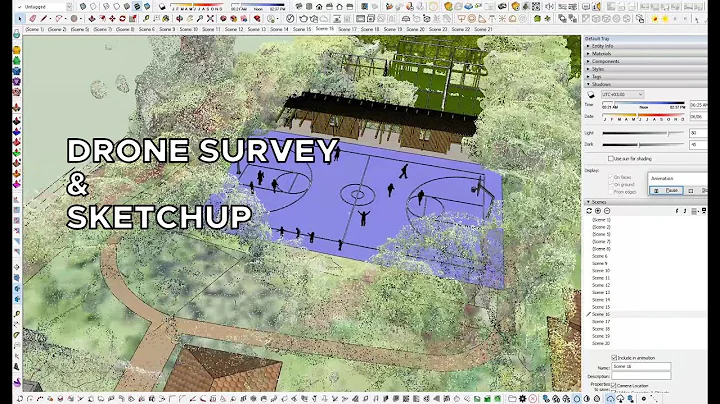Toggle From edges display checkbox
The height and width of the screenshot is (404, 720).
611,191
